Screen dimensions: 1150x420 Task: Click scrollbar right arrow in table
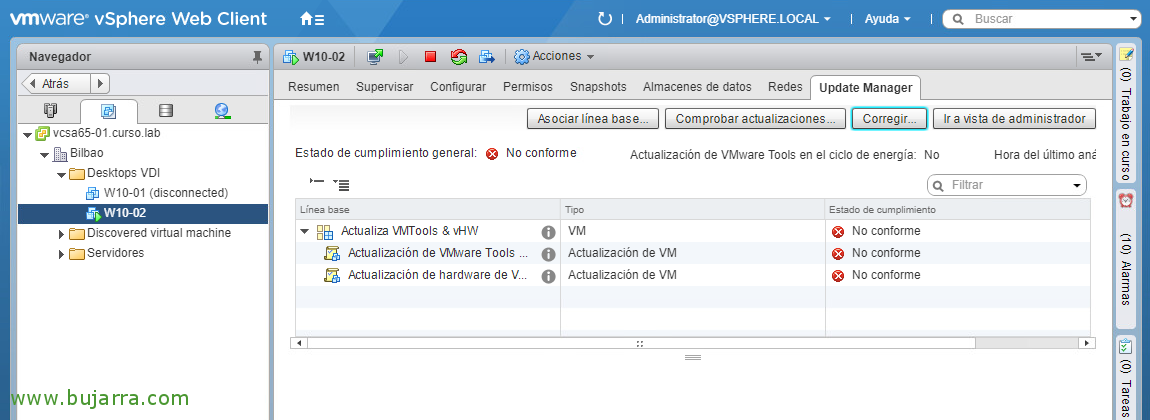click(x=1087, y=343)
